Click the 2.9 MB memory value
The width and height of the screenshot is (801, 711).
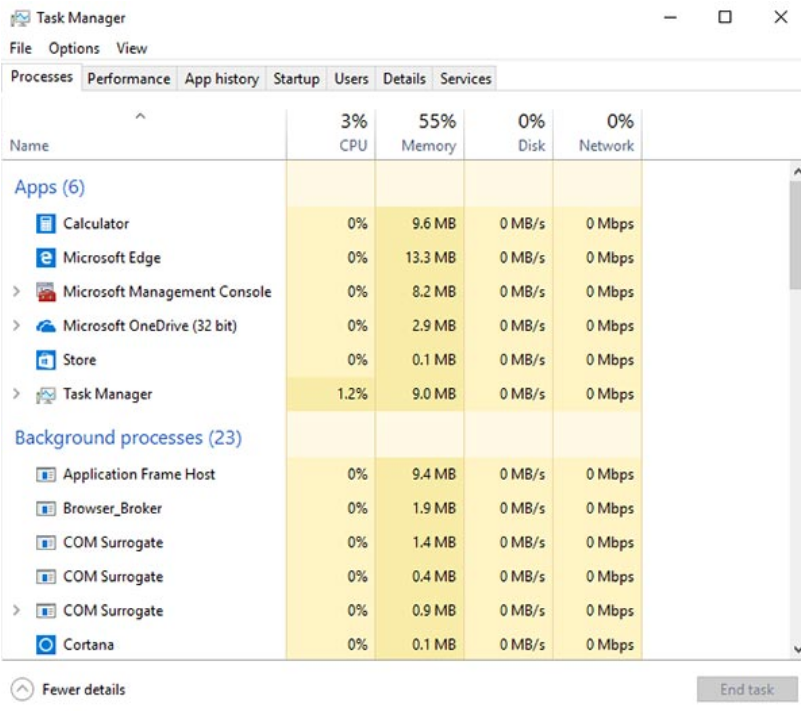point(434,326)
